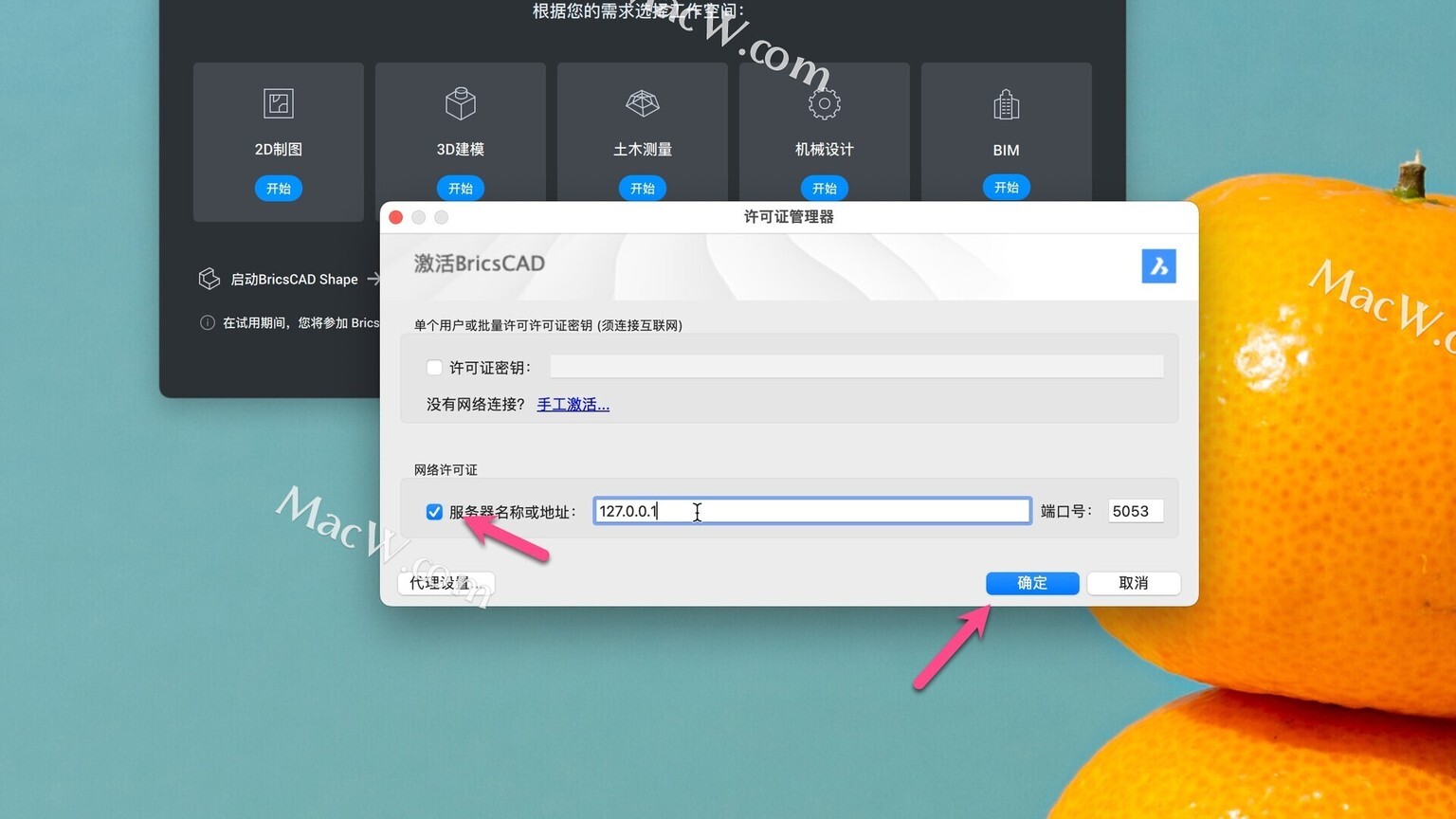Click the 2D制图 workspace icon
The height and width of the screenshot is (819, 1456).
279,103
